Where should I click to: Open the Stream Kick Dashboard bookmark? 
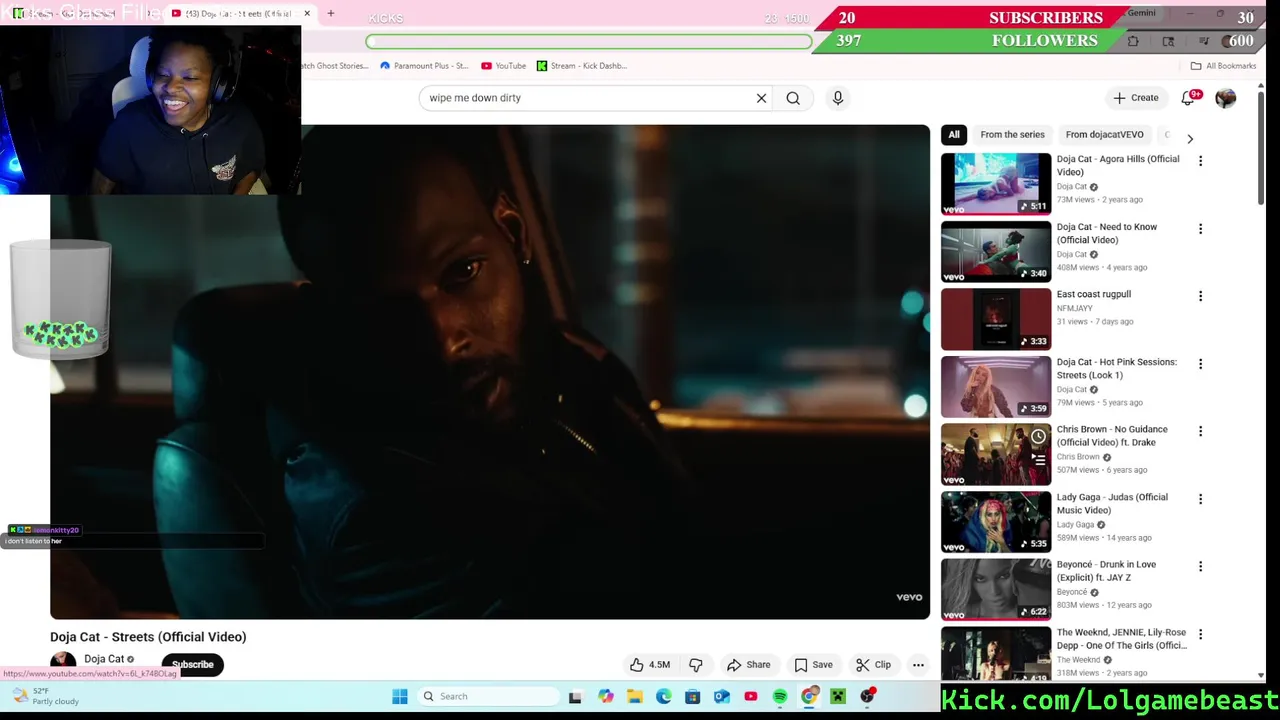point(582,66)
